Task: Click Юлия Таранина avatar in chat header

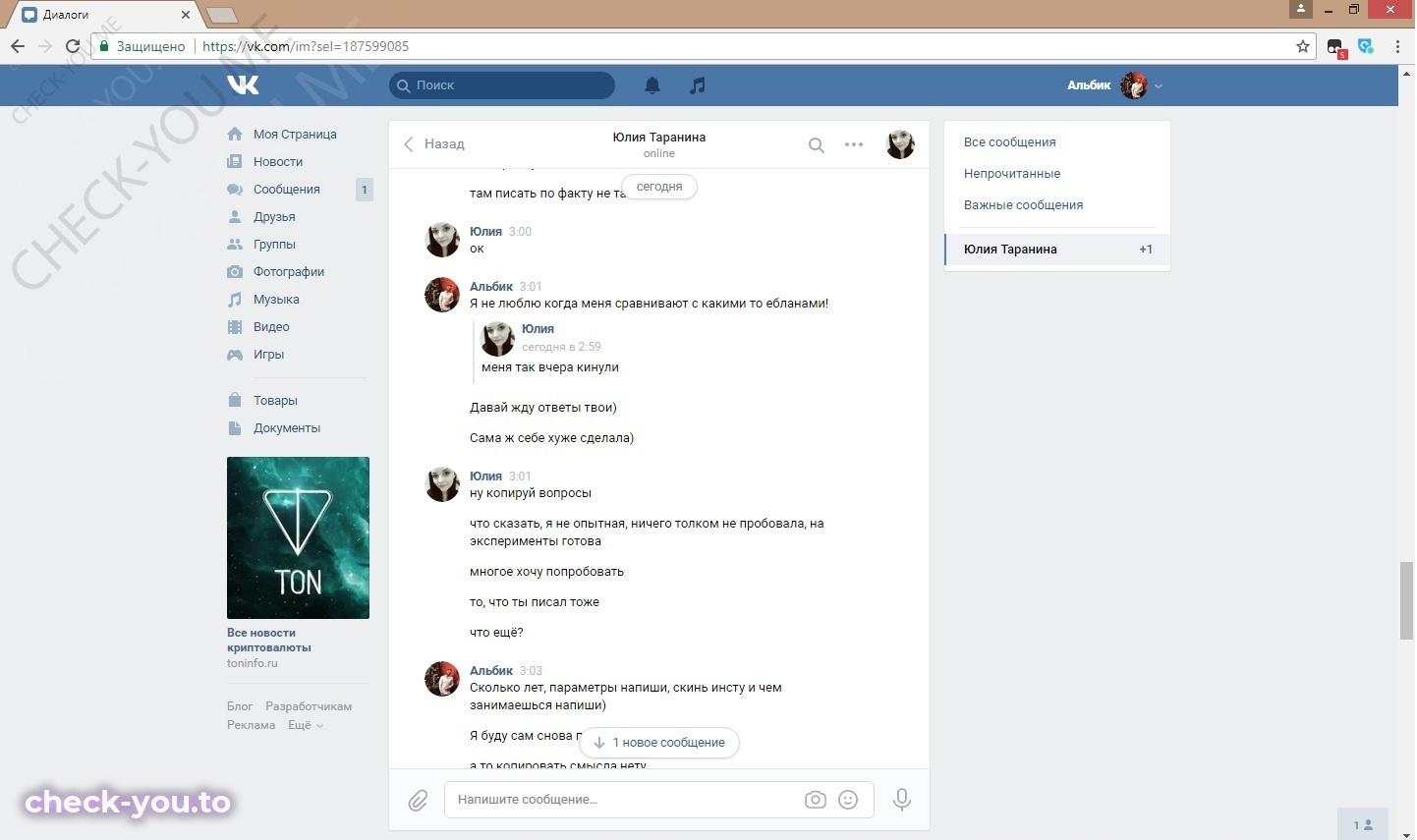Action: pyautogui.click(x=900, y=144)
